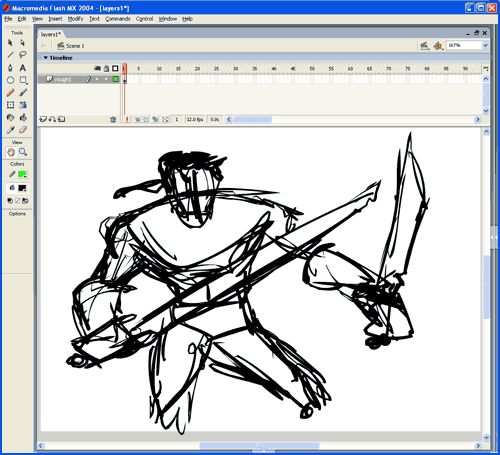Hide the rough1 layer via its eye dot

(x=97, y=79)
